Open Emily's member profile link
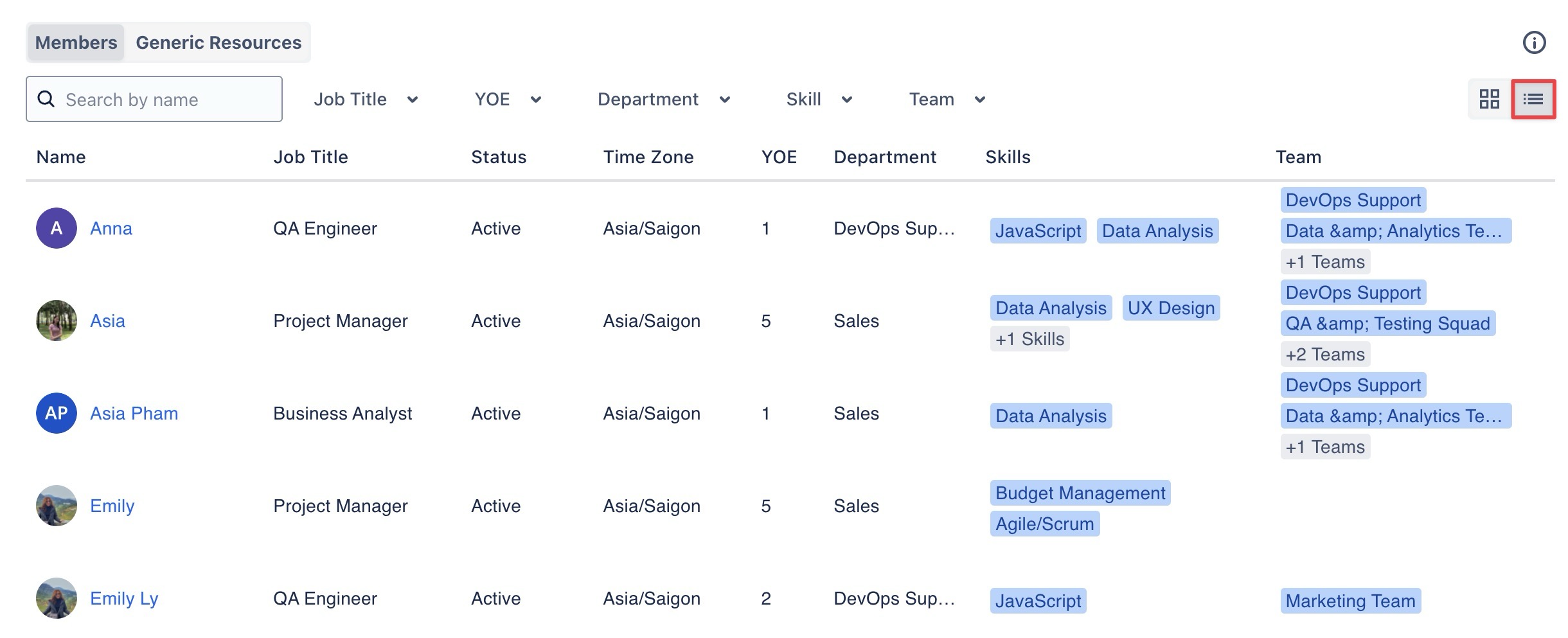 [x=112, y=506]
